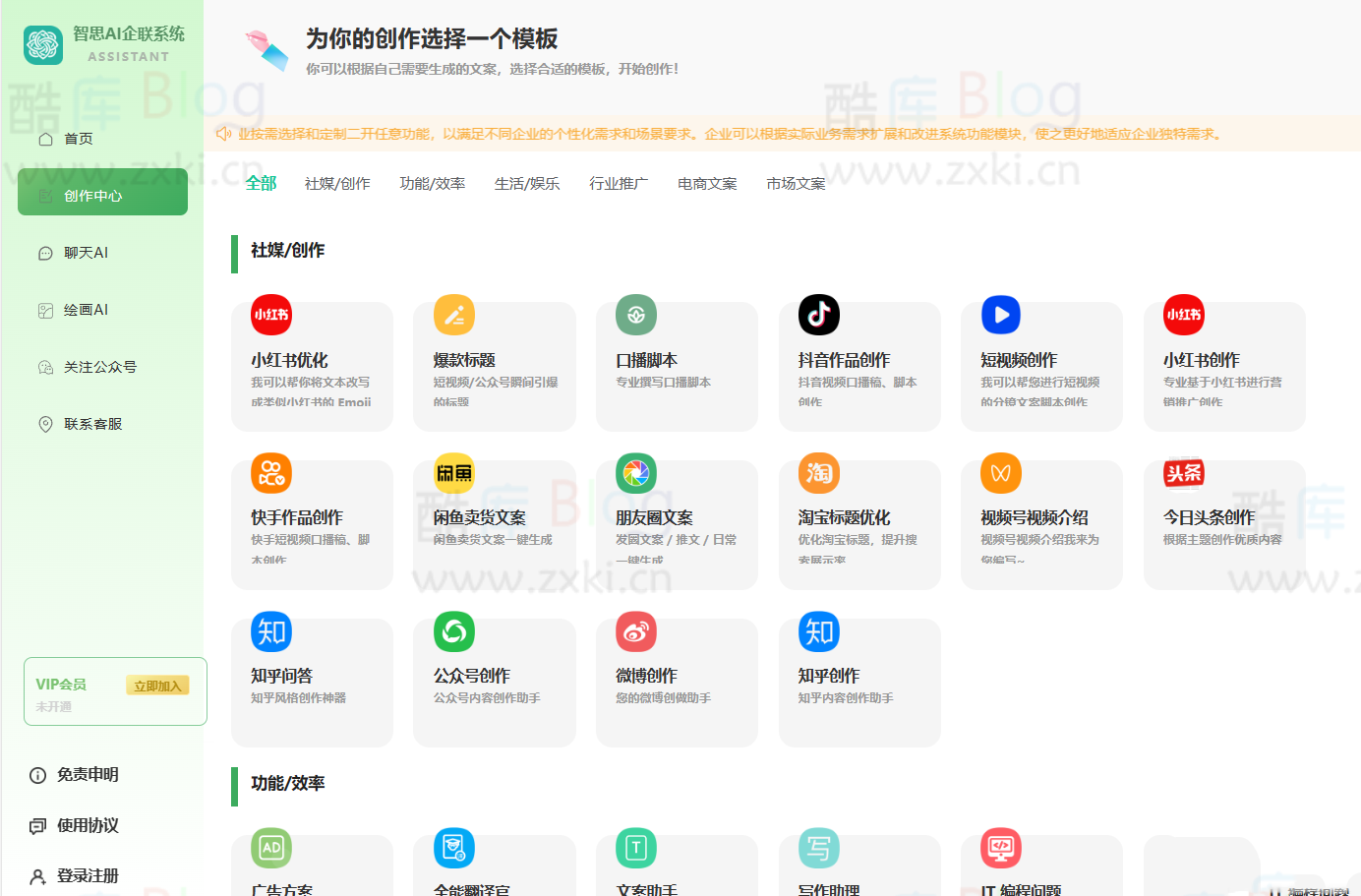This screenshot has height=896, width=1361.
Task: Click the speaker announcement icon in the notice bar
Action: 224,134
